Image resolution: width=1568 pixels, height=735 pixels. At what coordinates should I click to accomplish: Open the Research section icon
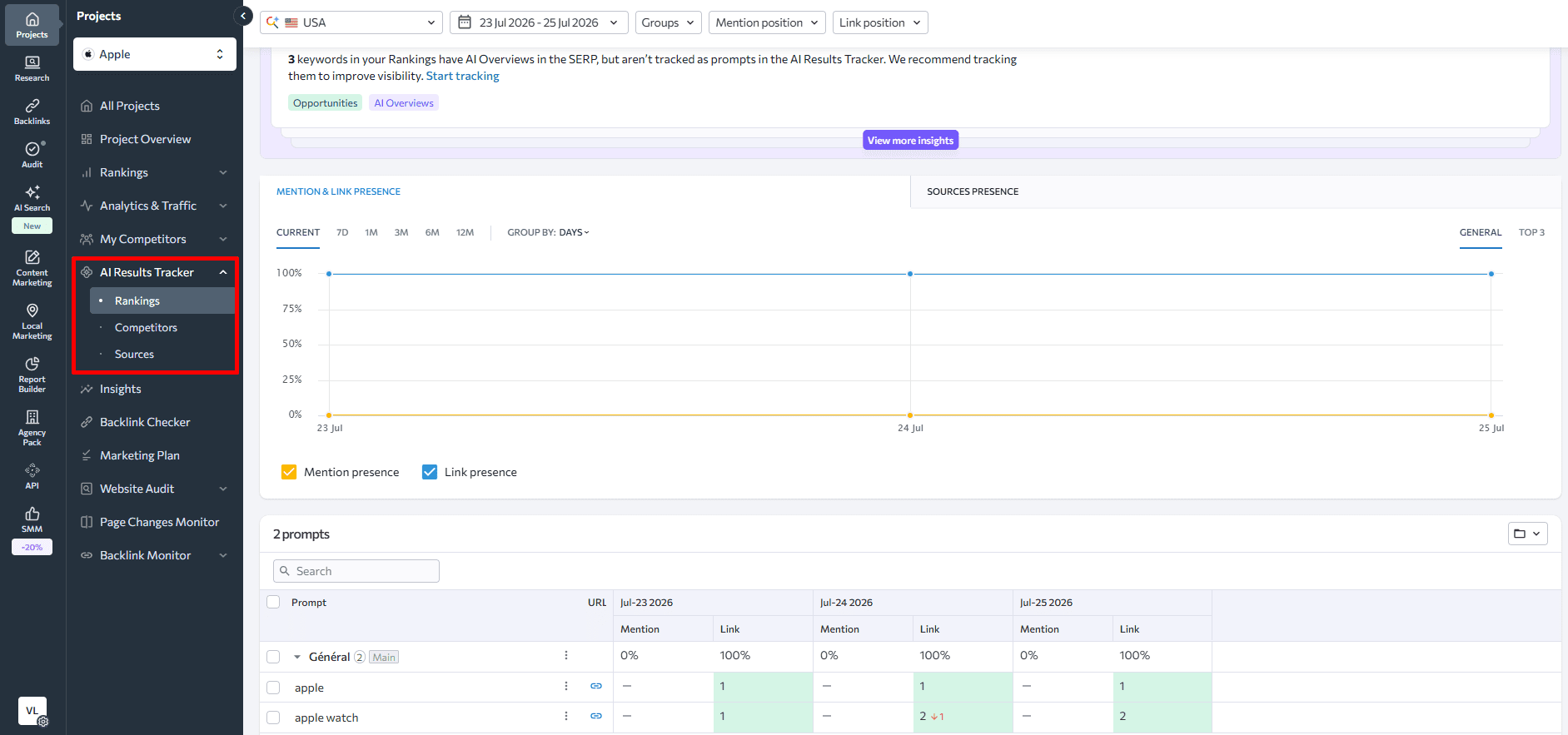[32, 68]
